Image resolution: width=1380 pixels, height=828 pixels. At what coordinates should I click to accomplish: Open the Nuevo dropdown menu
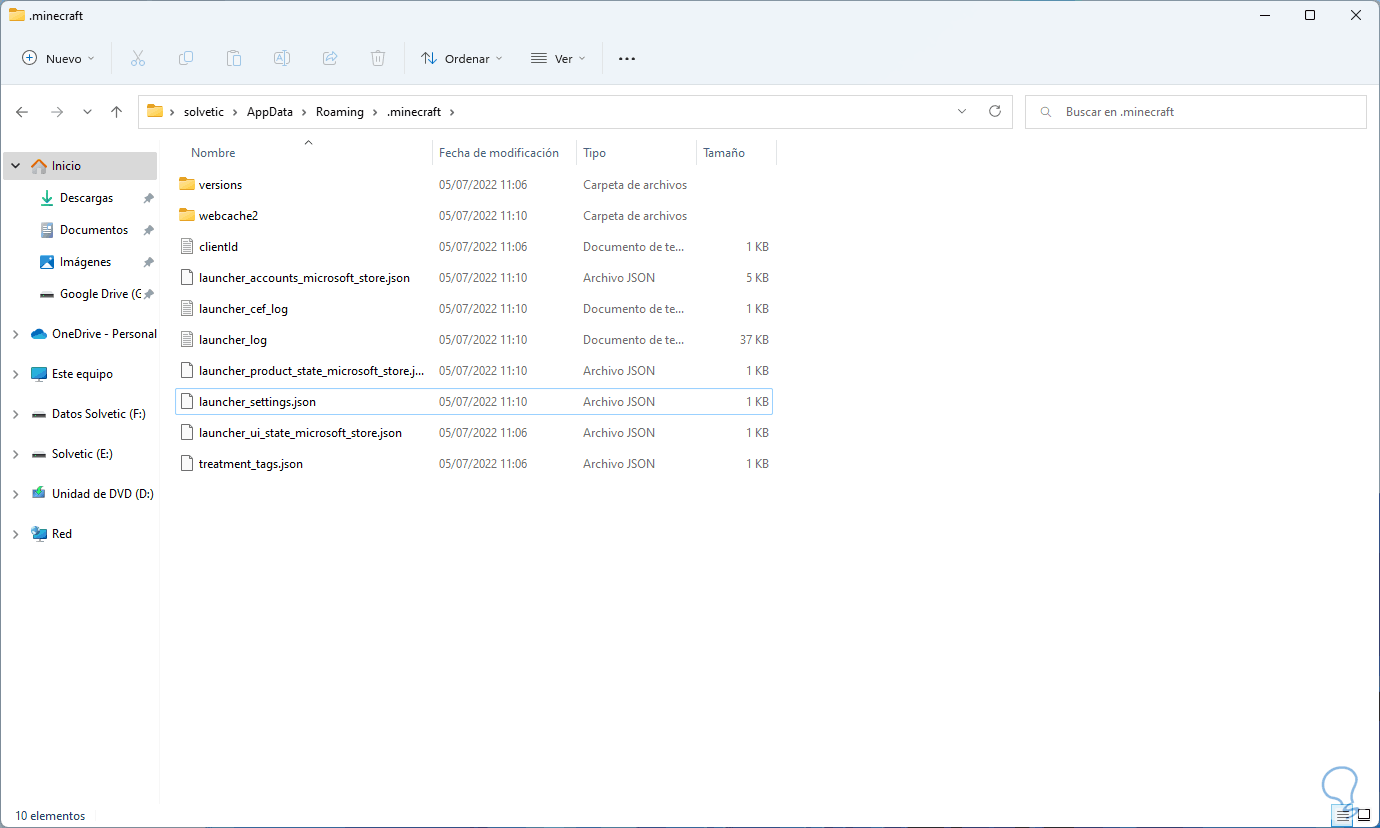tap(59, 59)
